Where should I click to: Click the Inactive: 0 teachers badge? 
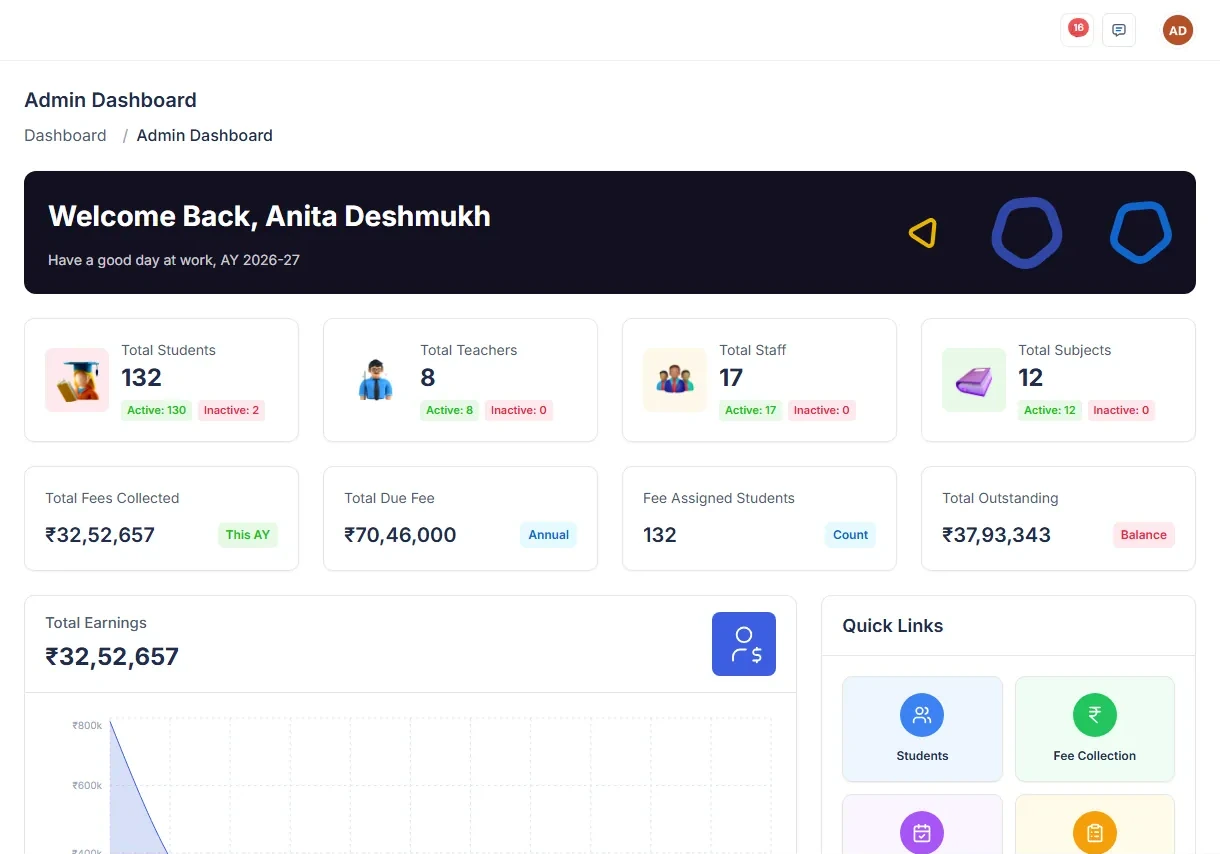click(x=519, y=410)
